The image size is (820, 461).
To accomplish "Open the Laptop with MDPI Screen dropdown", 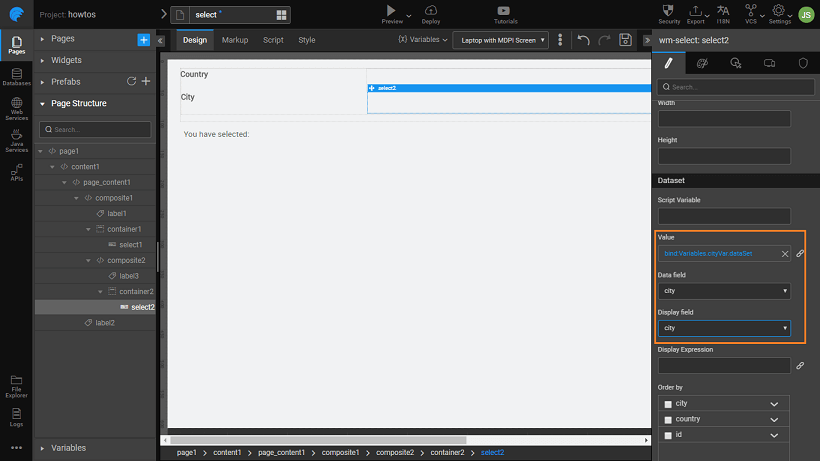I will (x=500, y=40).
